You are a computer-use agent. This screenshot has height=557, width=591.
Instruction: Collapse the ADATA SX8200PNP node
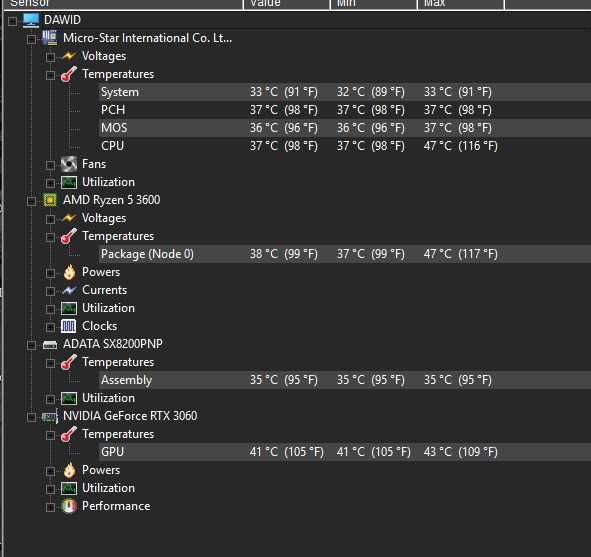click(x=32, y=345)
